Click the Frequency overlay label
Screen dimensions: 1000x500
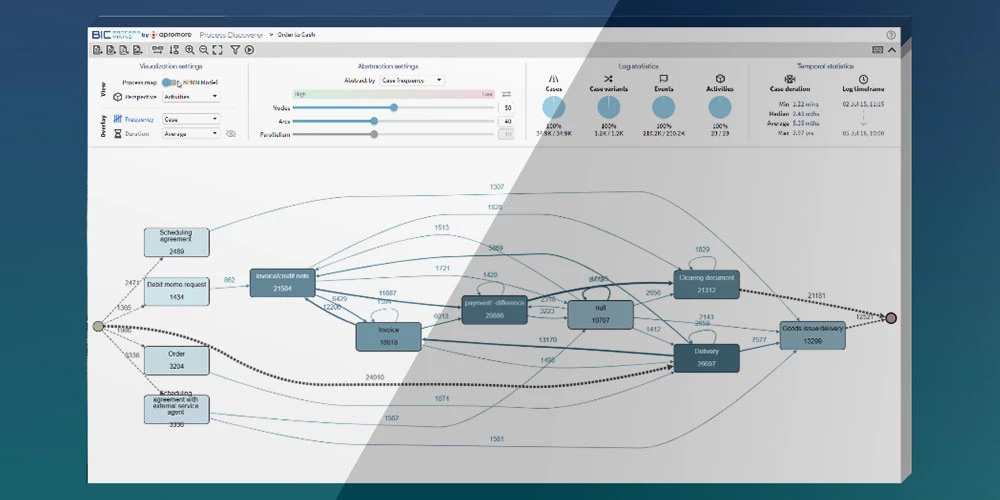(x=139, y=119)
